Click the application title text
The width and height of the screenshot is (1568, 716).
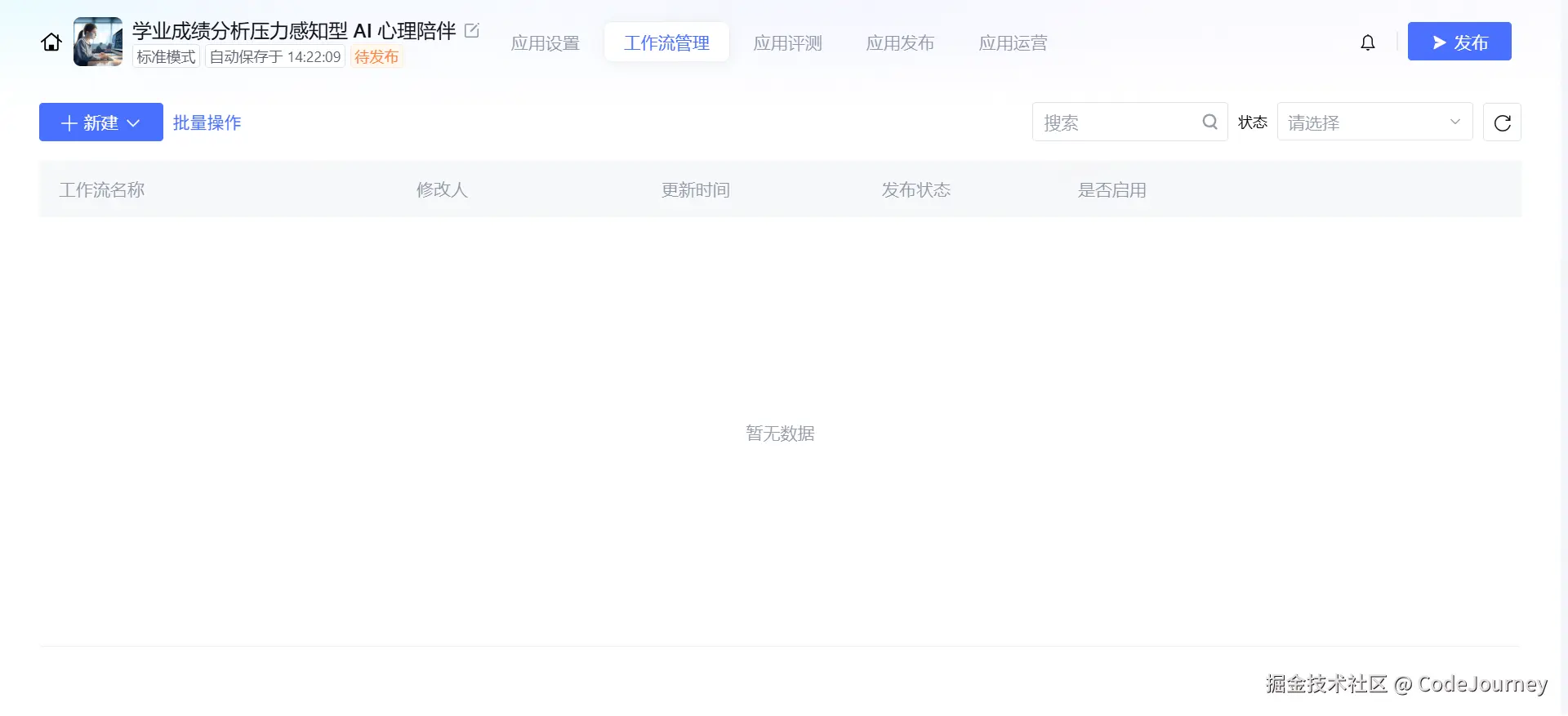(x=294, y=31)
